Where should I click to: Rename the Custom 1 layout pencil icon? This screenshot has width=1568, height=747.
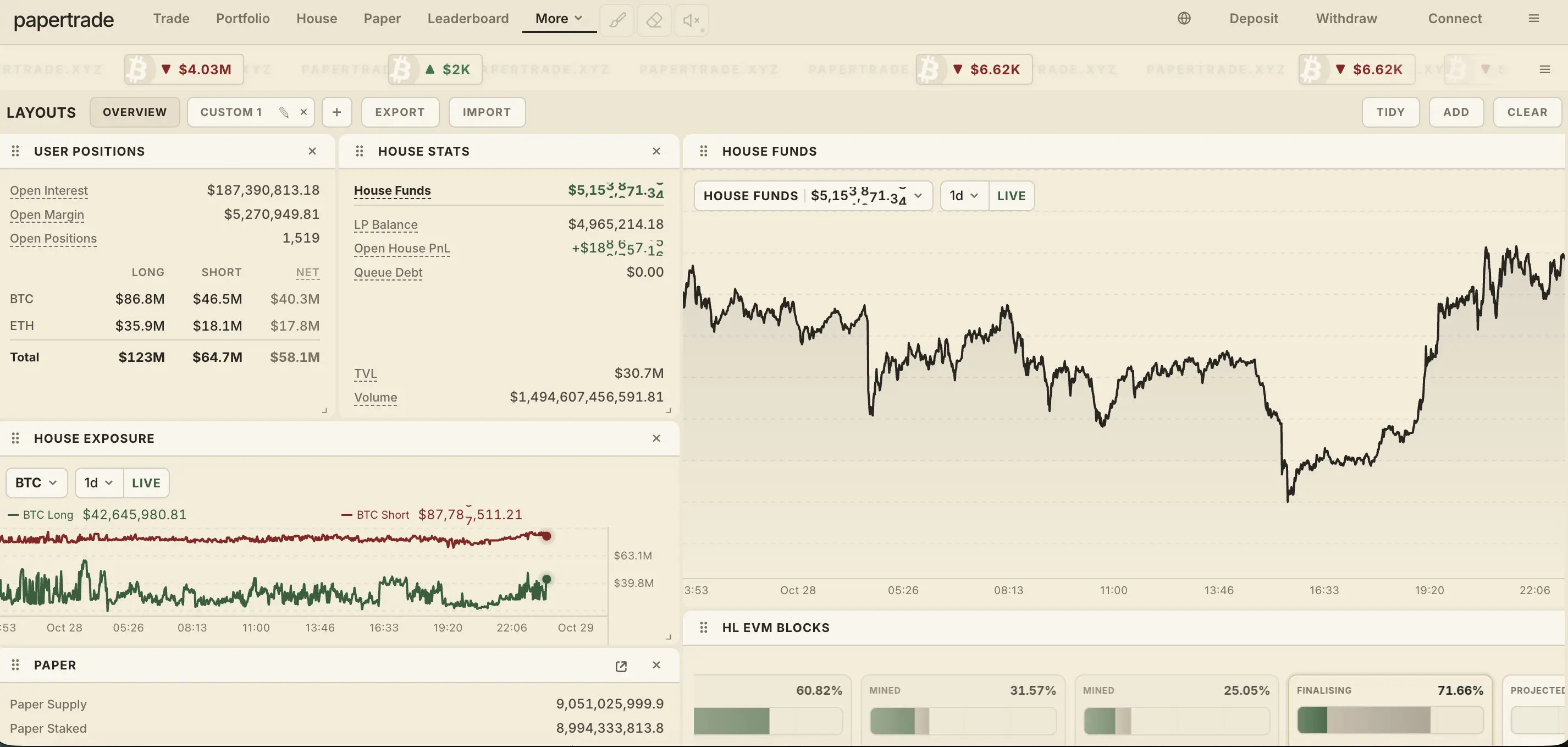pos(284,112)
